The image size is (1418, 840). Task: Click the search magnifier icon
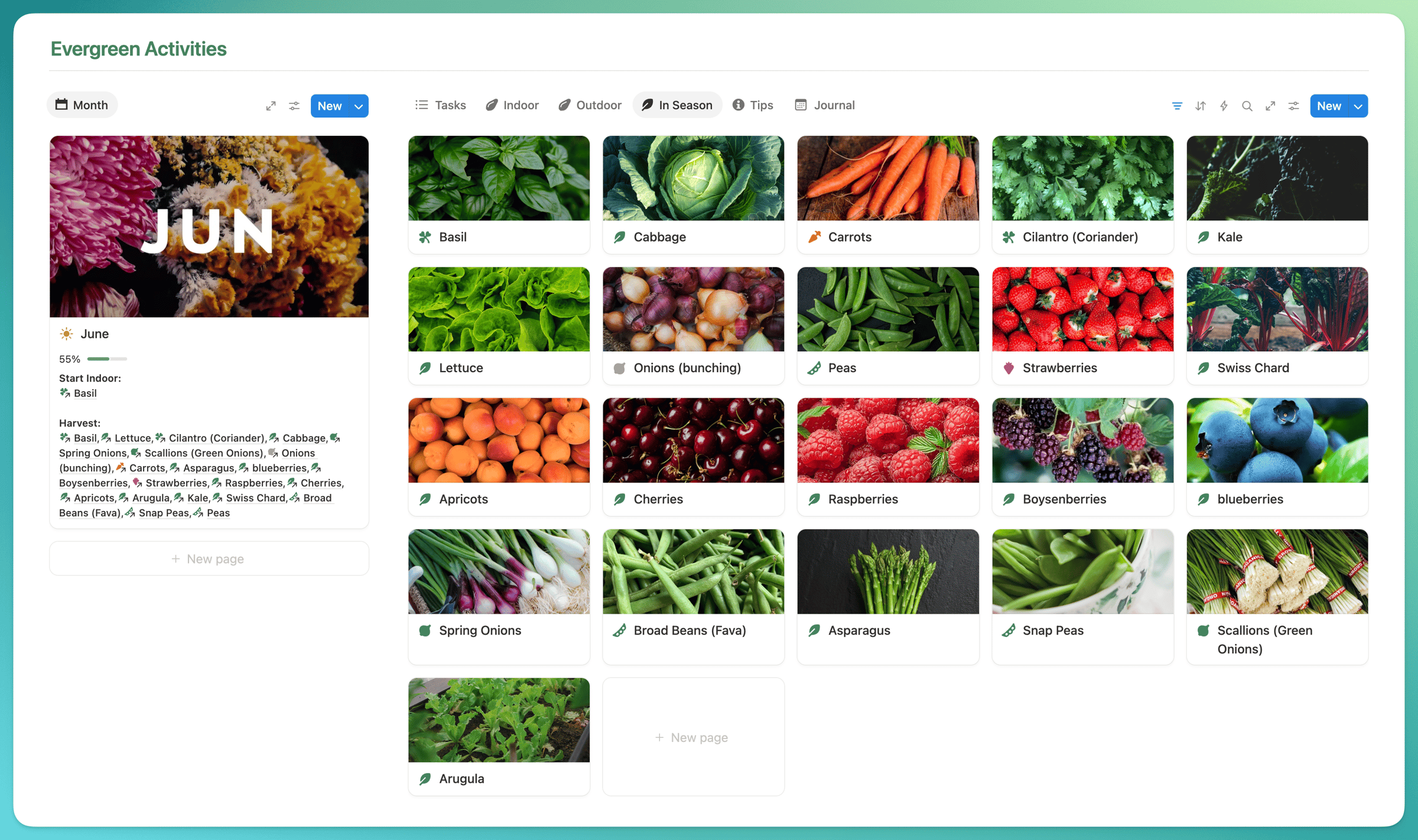pos(1247,106)
